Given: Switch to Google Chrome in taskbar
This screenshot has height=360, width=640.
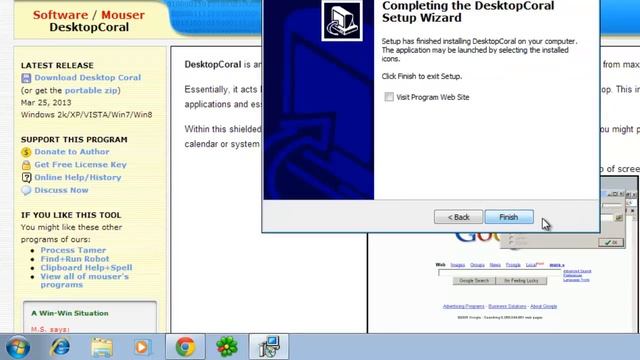Looking at the screenshot, I should pyautogui.click(x=185, y=347).
